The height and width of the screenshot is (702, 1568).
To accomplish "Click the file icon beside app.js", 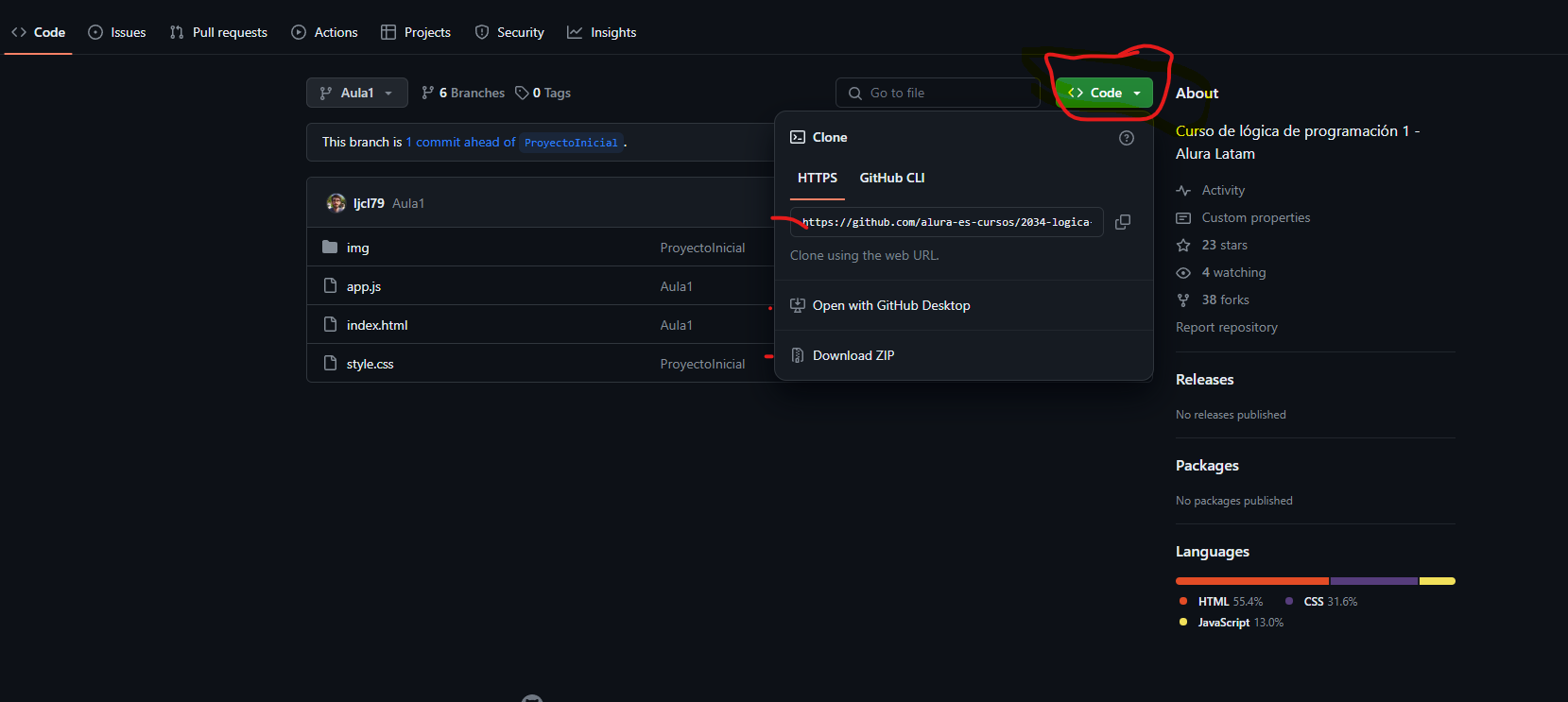I will click(x=330, y=285).
